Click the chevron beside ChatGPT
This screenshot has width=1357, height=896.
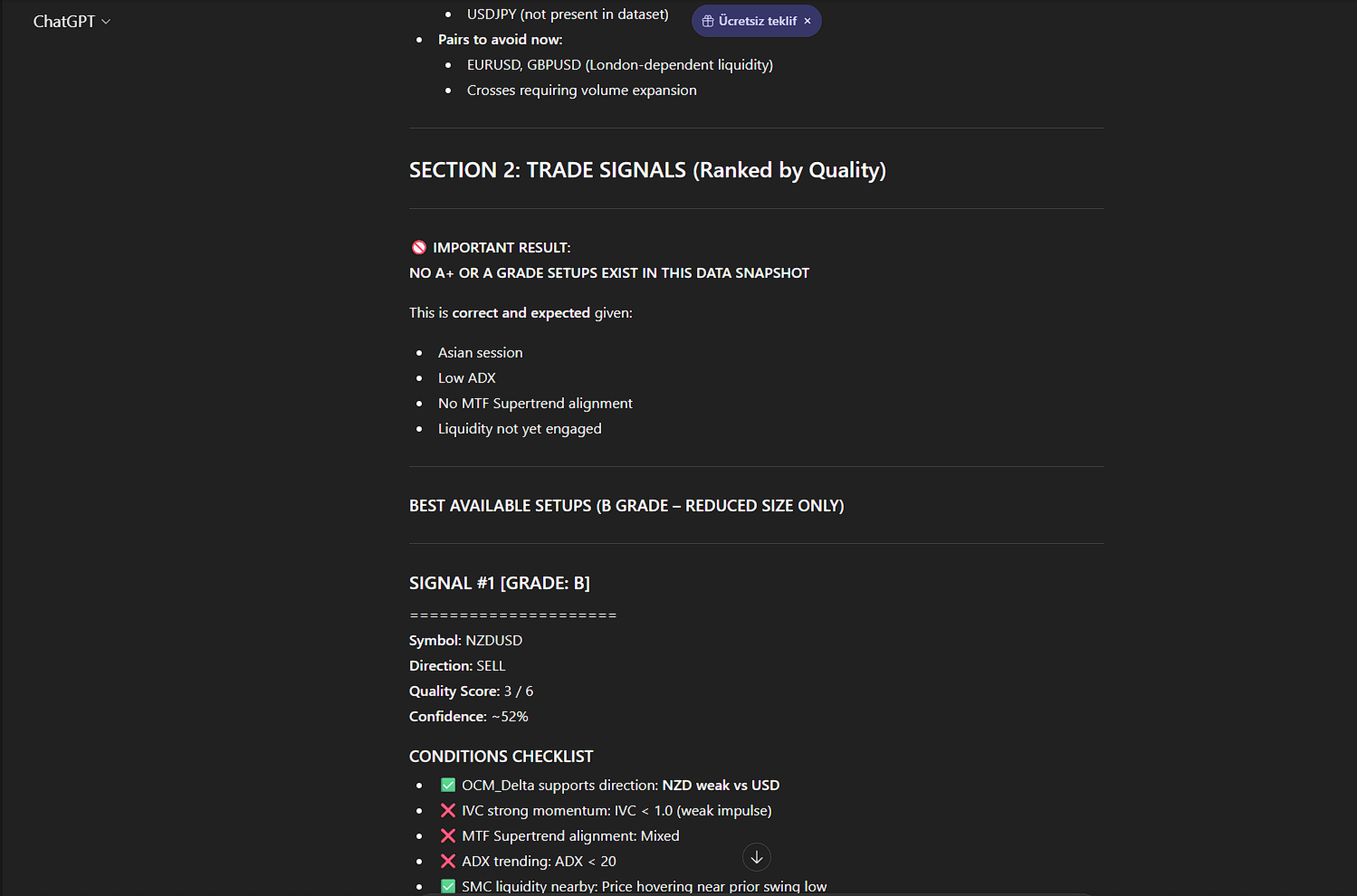tap(106, 22)
